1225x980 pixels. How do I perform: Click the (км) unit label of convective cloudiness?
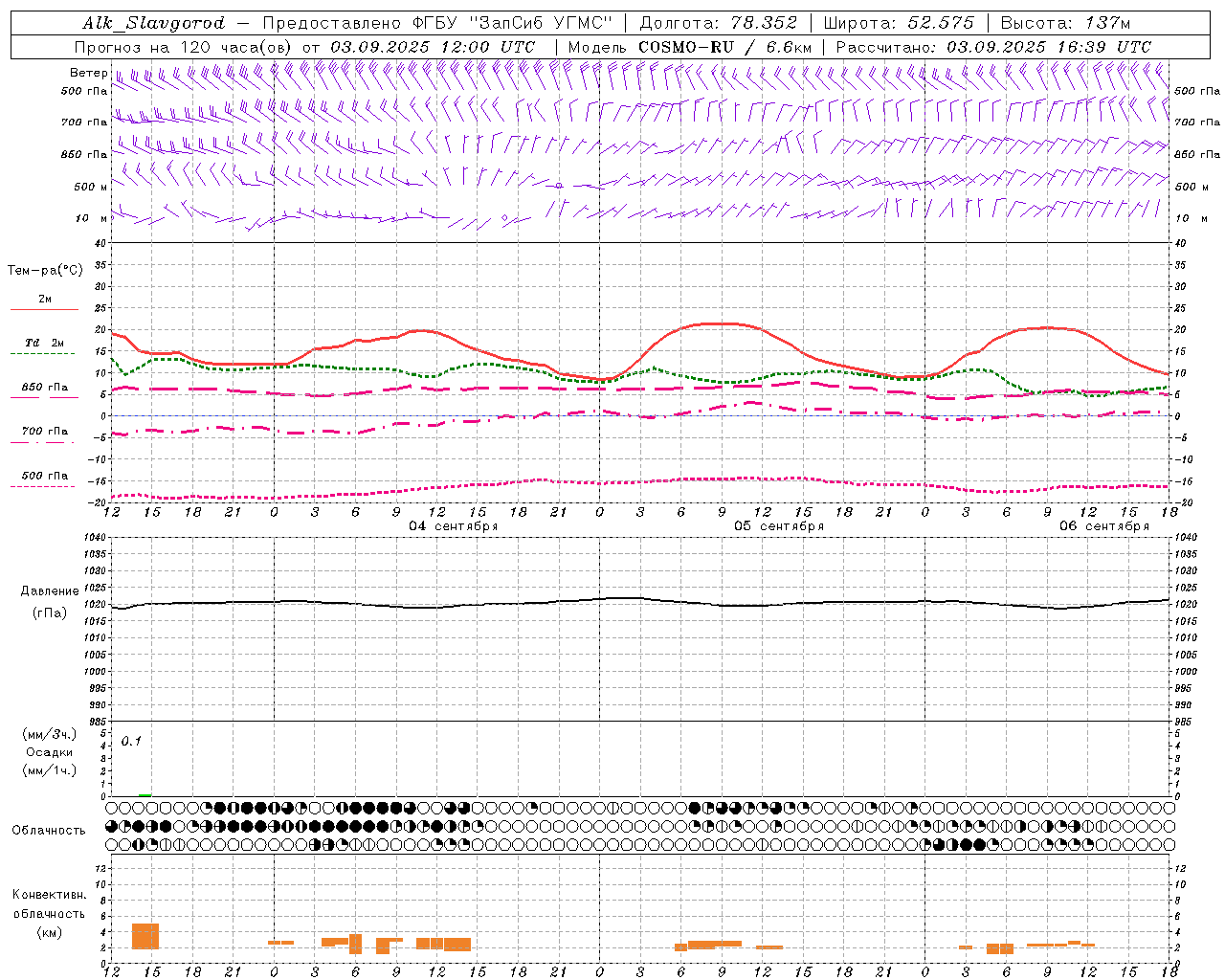pos(50,932)
